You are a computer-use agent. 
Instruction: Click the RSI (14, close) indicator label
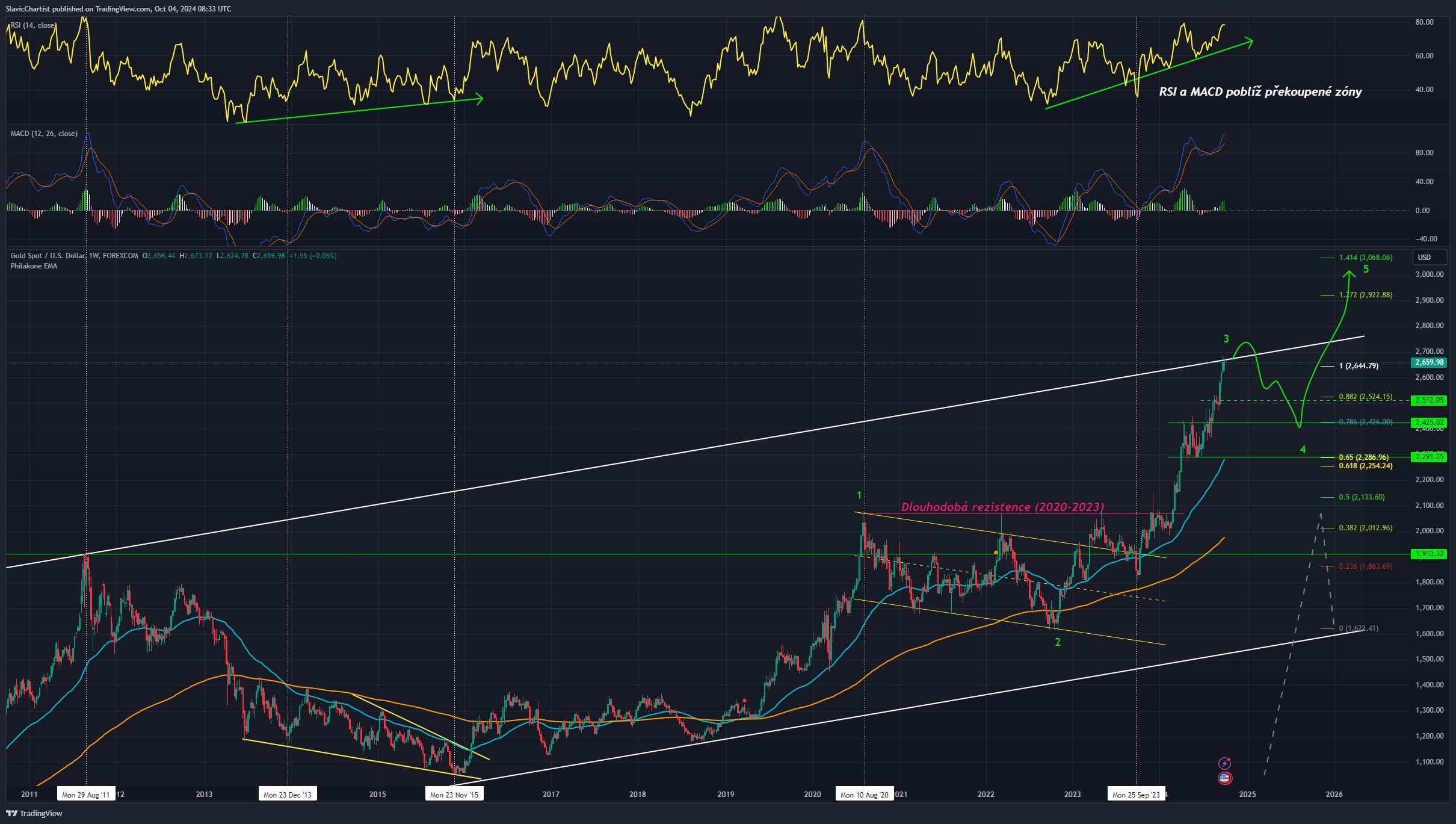click(x=33, y=25)
